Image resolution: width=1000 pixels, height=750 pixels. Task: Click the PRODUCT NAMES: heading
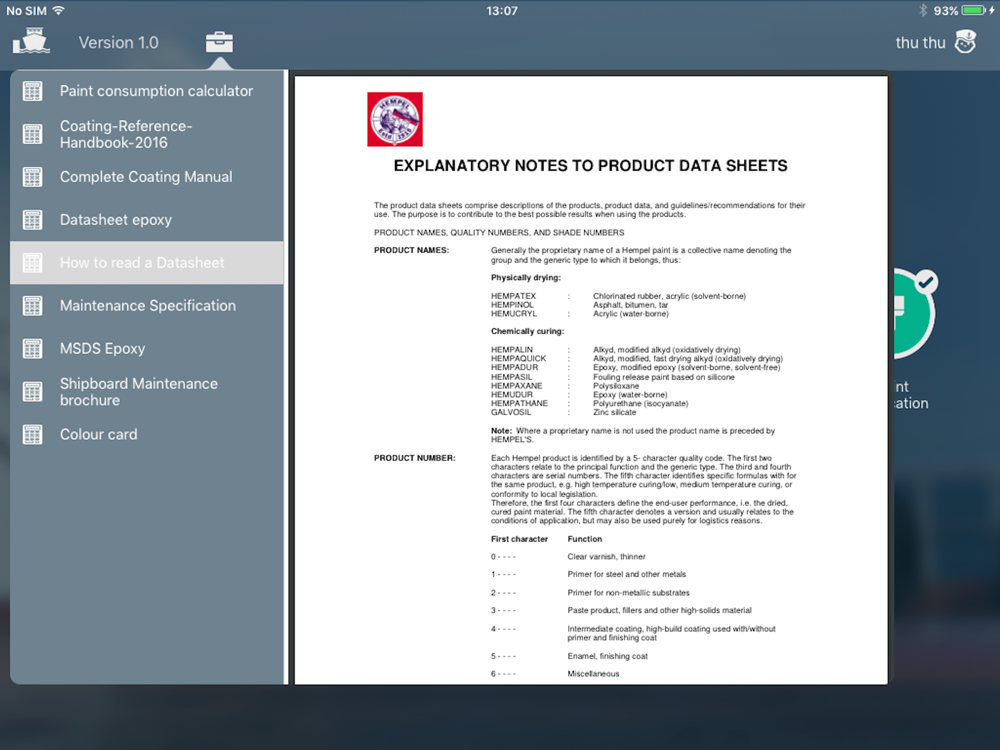coord(411,250)
